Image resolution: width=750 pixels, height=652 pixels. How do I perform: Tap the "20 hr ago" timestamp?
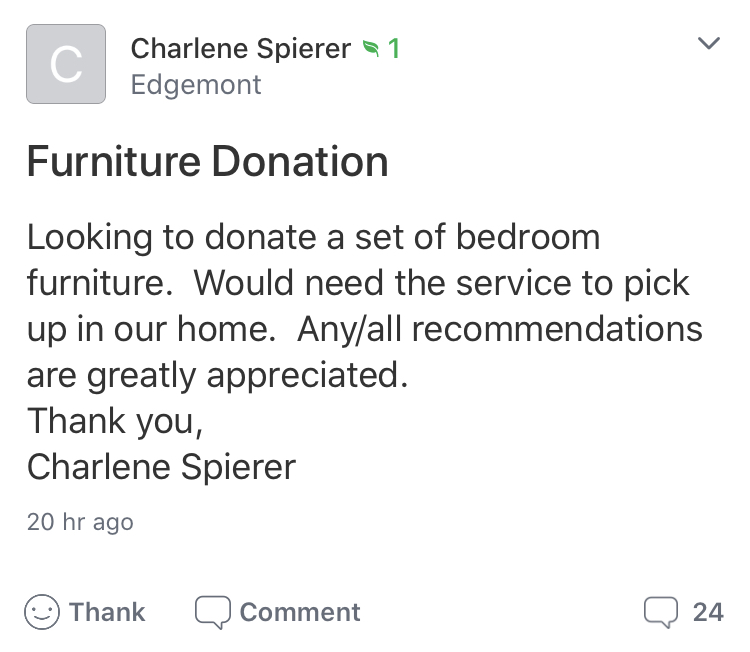pos(80,521)
